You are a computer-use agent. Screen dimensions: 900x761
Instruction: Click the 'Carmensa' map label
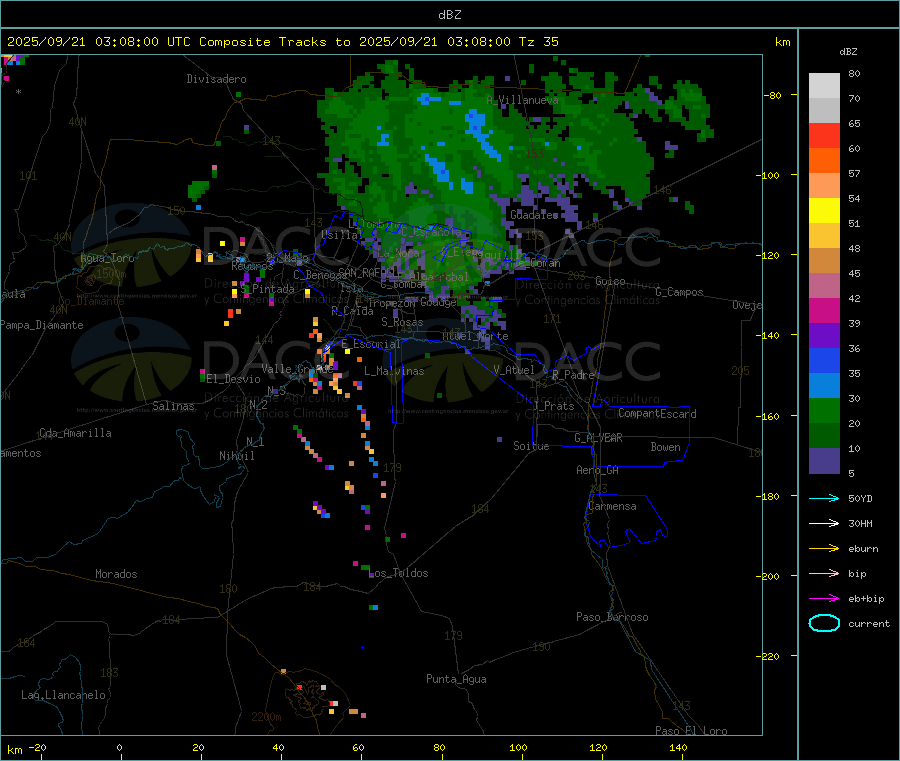tap(612, 506)
